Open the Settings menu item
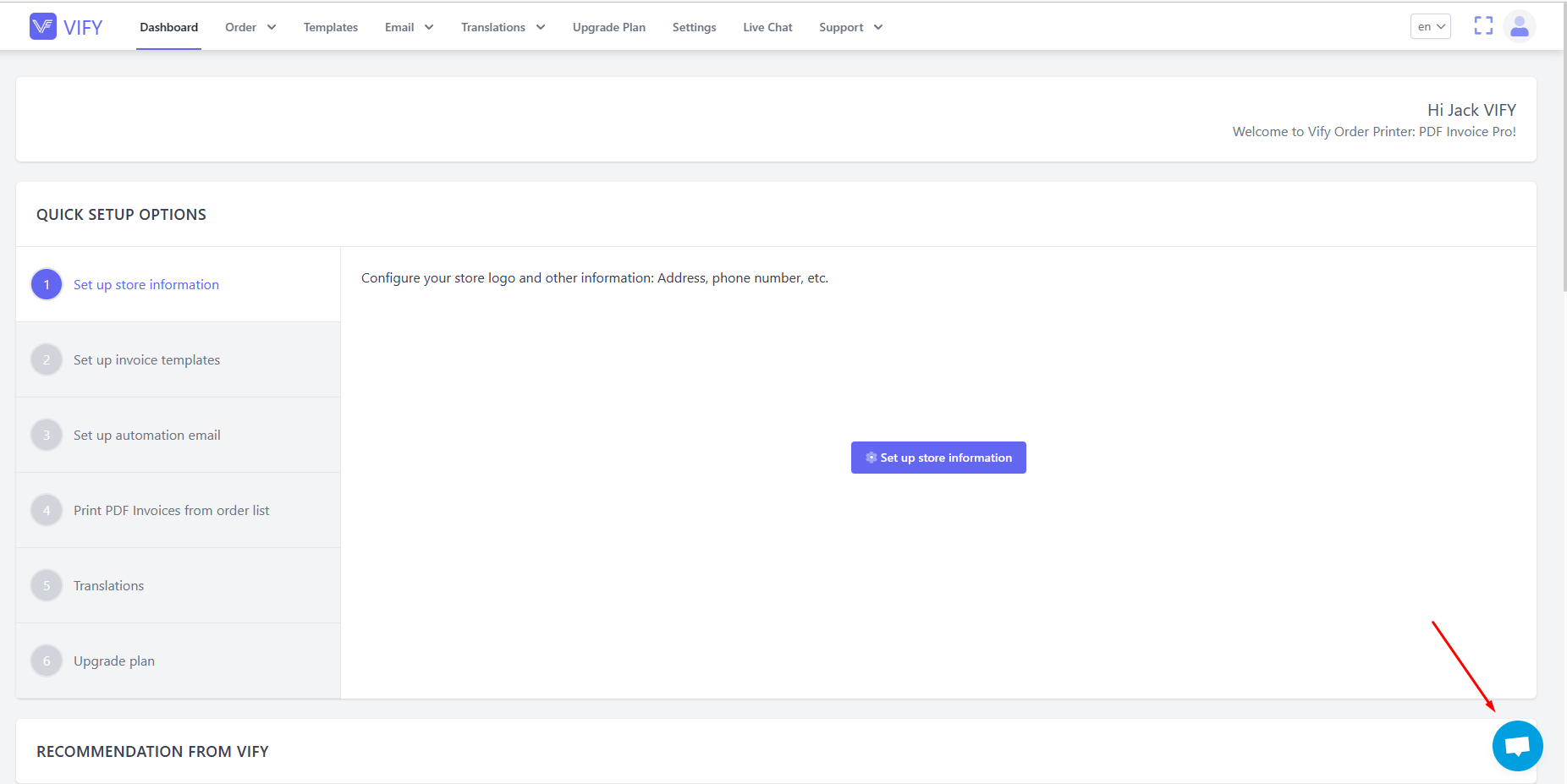 click(x=695, y=27)
